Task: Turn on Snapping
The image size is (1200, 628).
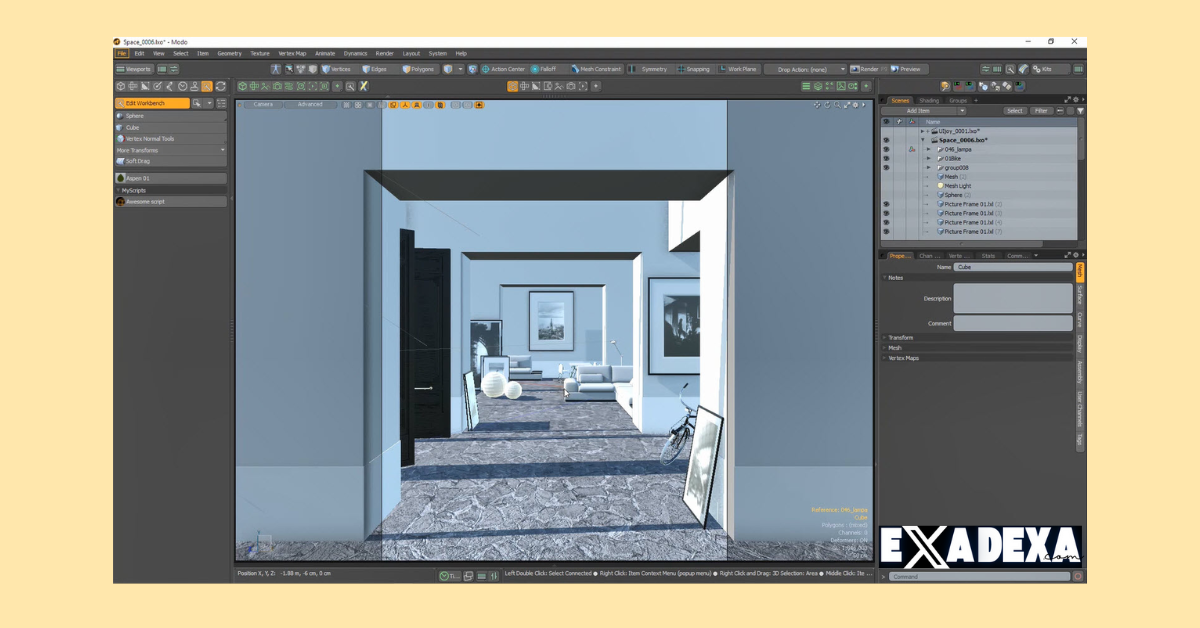Action: 698,69
